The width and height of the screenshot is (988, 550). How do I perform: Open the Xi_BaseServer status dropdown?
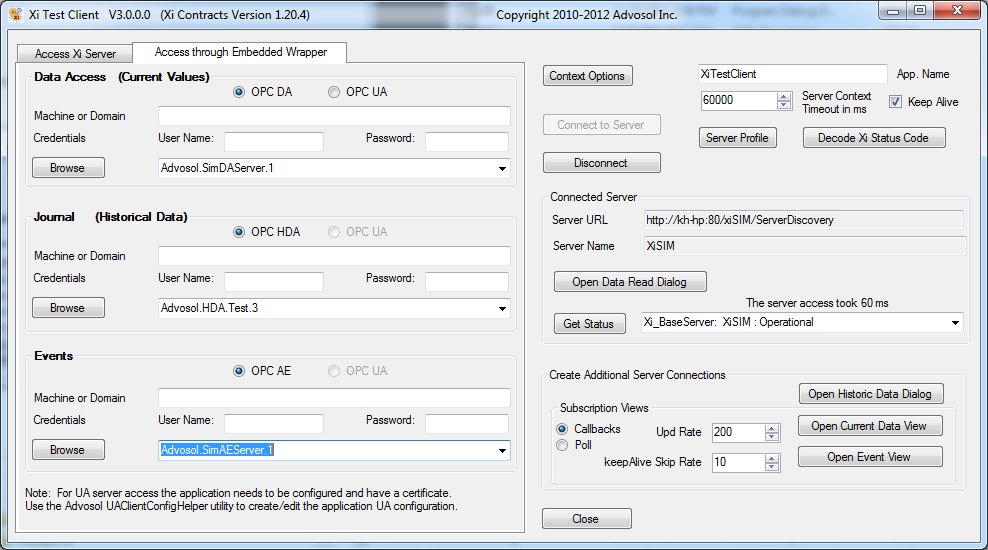tap(955, 323)
